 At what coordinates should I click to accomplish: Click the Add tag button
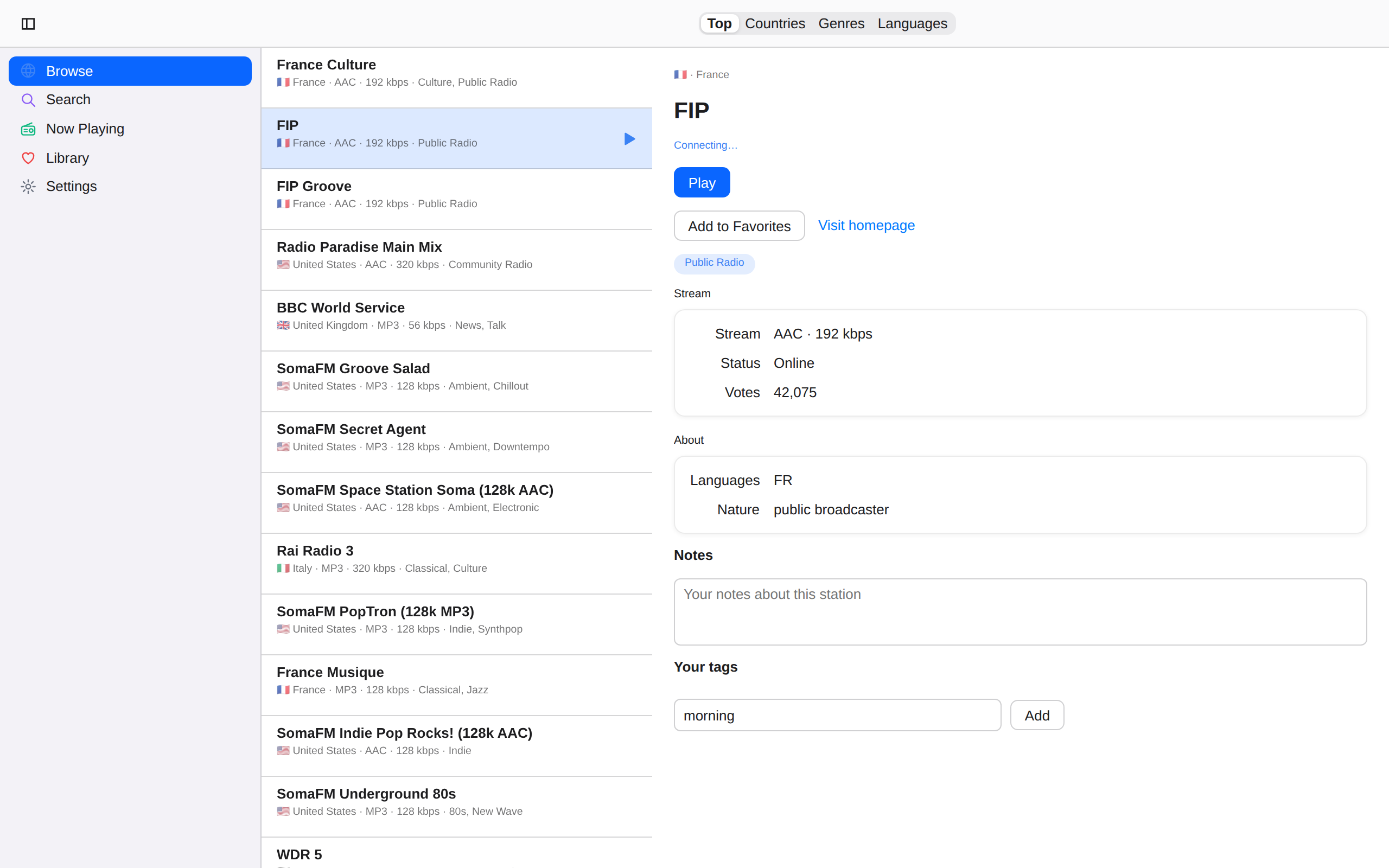(1036, 716)
